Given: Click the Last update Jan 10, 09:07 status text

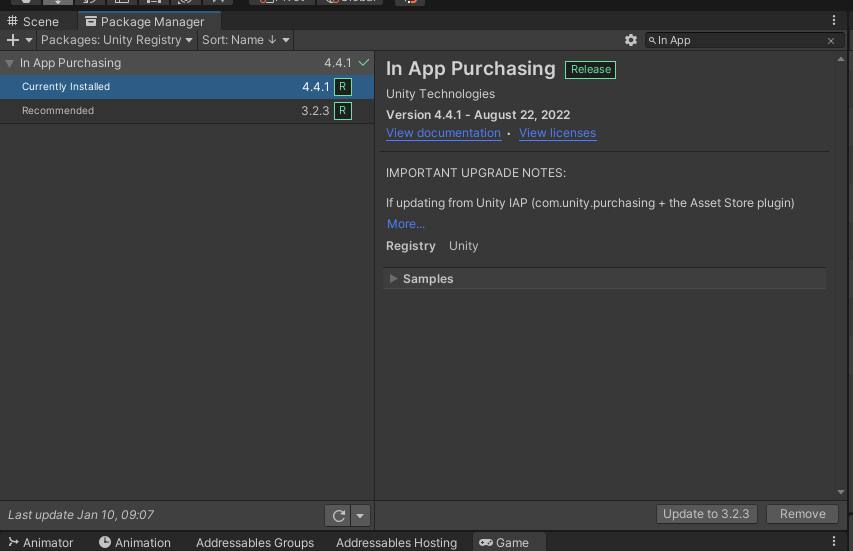Looking at the screenshot, I should click(x=81, y=515).
